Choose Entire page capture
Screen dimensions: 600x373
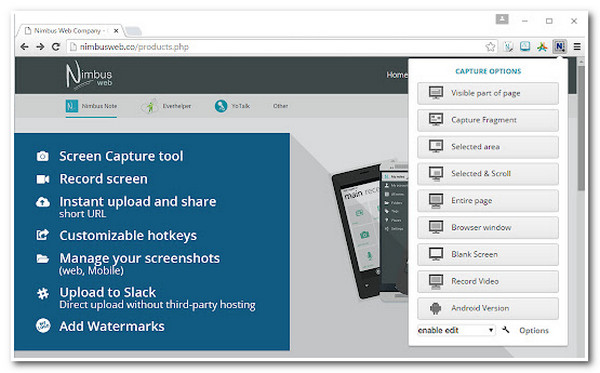(x=488, y=201)
